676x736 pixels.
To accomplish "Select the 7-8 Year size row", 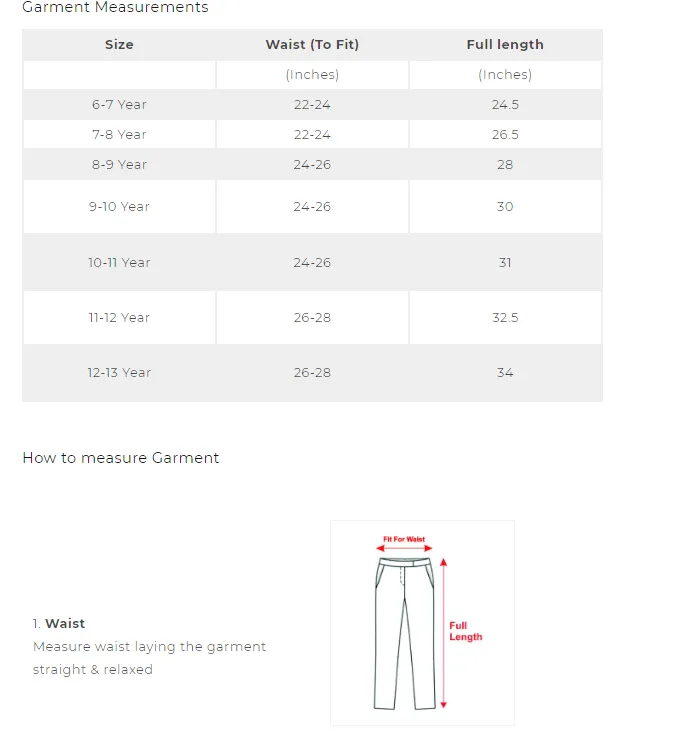I will click(x=312, y=134).
